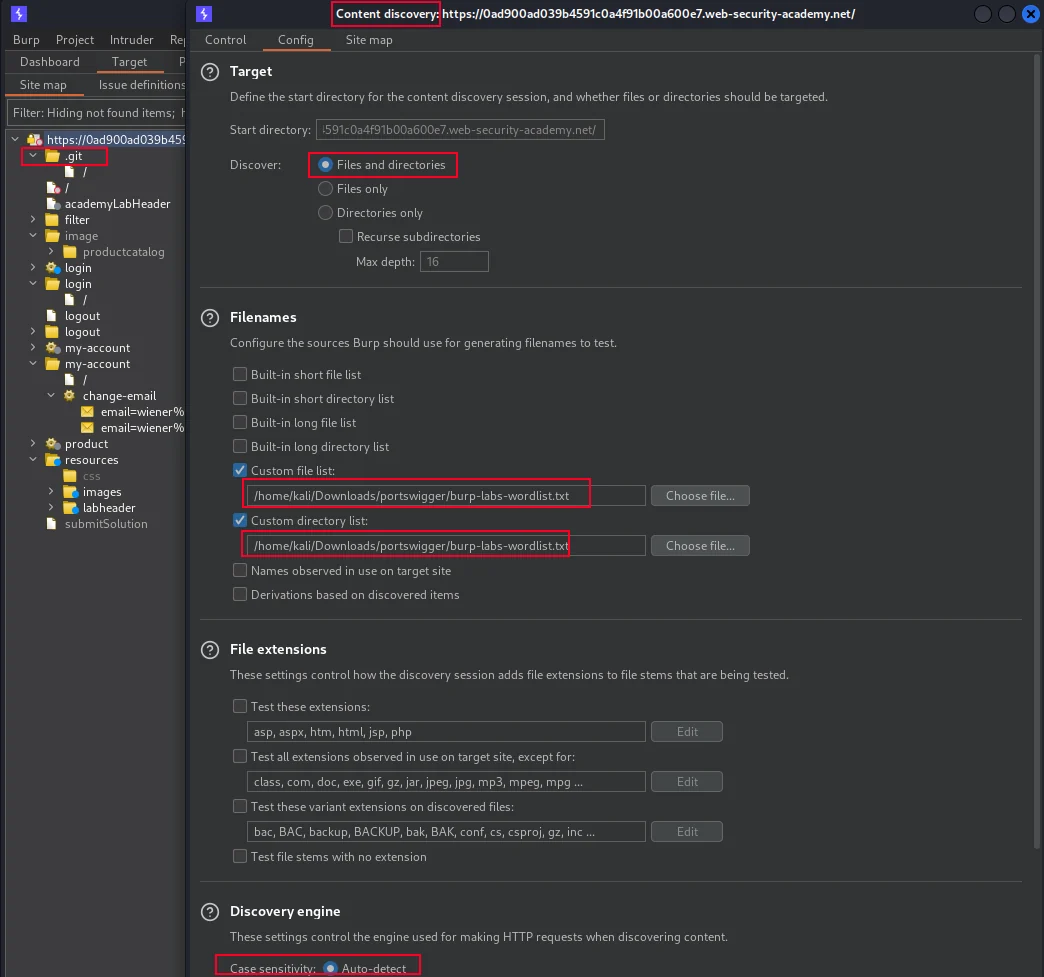This screenshot has width=1044, height=977.
Task: Click Choose file for custom file list
Action: point(700,495)
